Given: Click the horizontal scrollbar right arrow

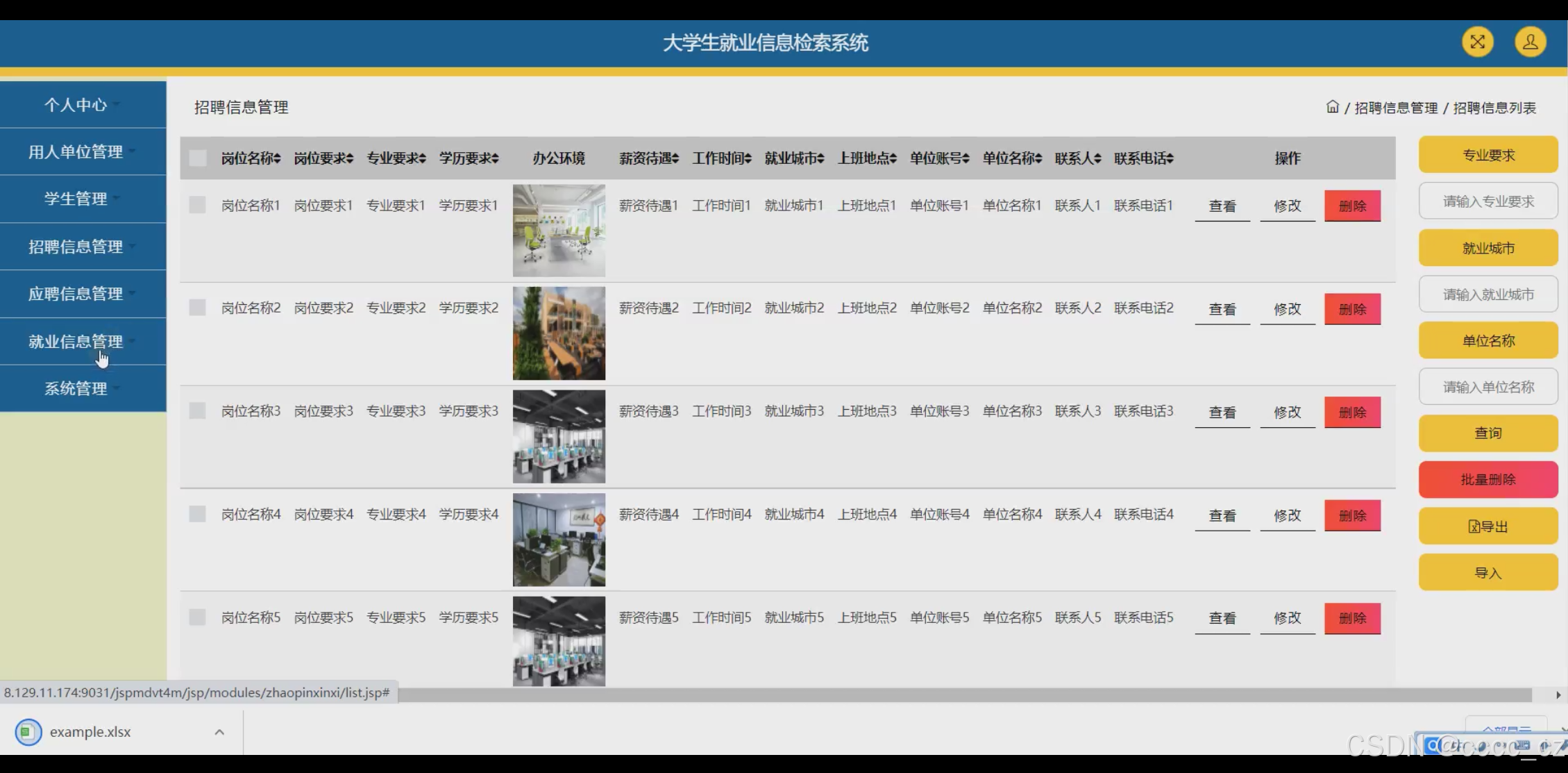Looking at the screenshot, I should pyautogui.click(x=1558, y=695).
